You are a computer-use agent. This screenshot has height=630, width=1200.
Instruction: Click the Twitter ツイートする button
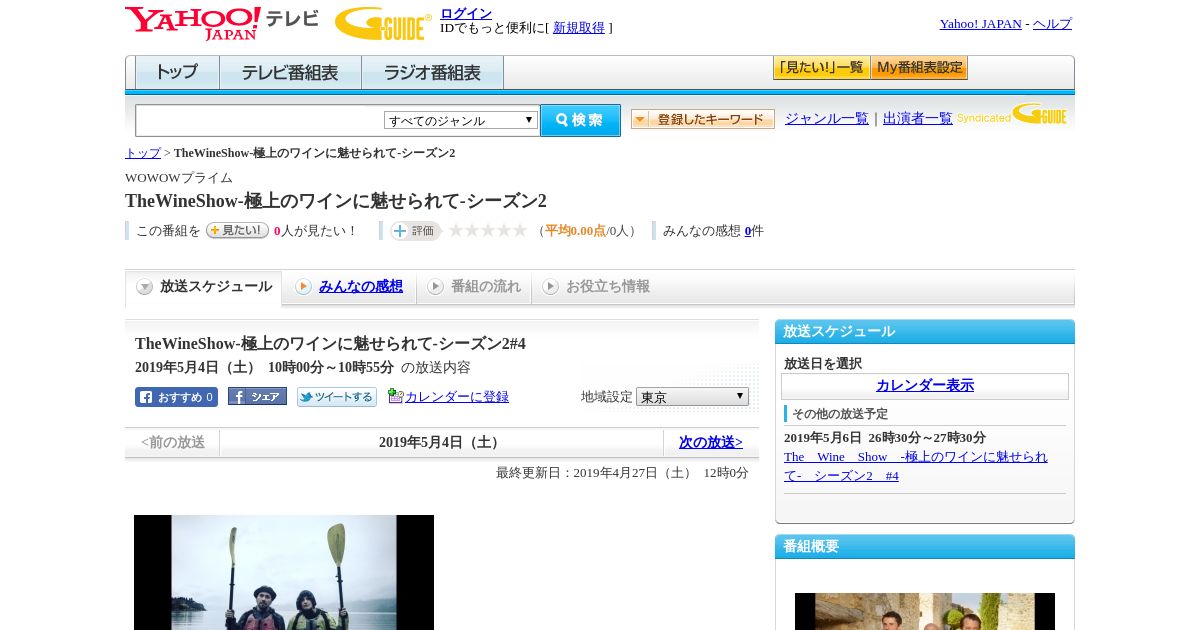(x=337, y=397)
